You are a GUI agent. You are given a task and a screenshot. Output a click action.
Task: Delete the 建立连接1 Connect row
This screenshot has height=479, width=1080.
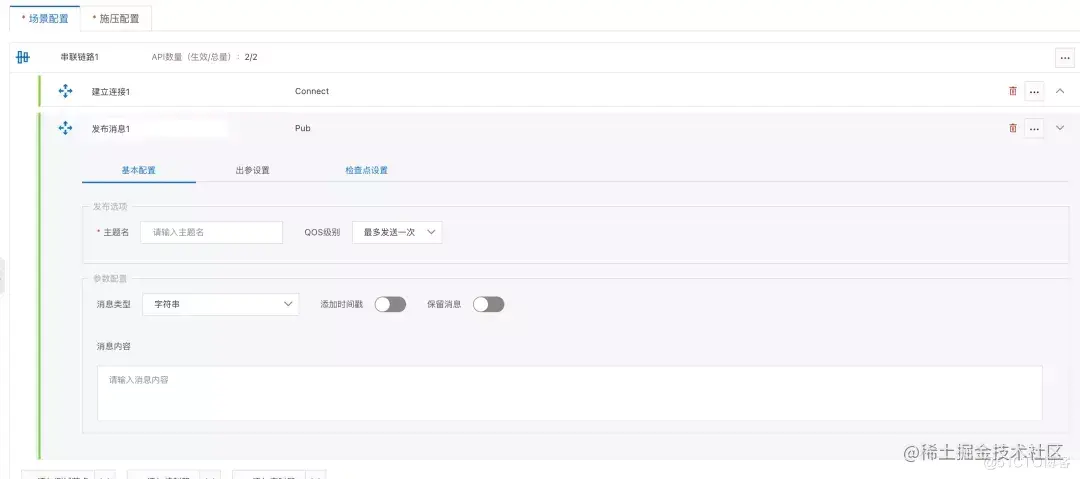[1012, 91]
